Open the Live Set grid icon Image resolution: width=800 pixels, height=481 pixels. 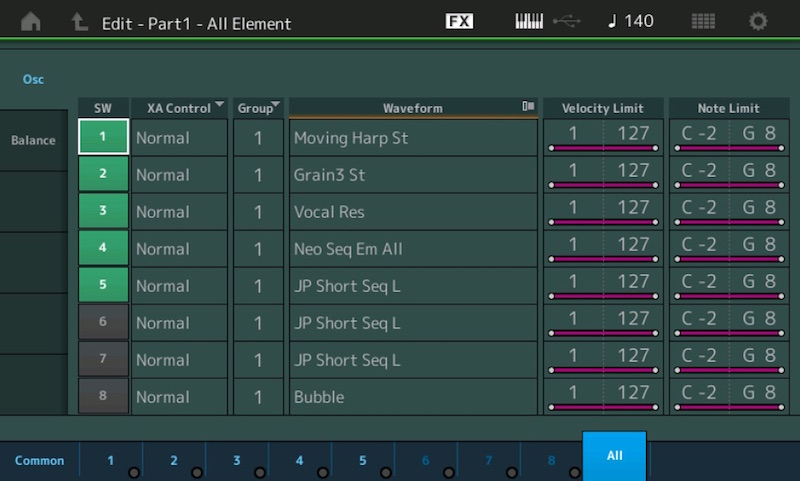coord(703,21)
